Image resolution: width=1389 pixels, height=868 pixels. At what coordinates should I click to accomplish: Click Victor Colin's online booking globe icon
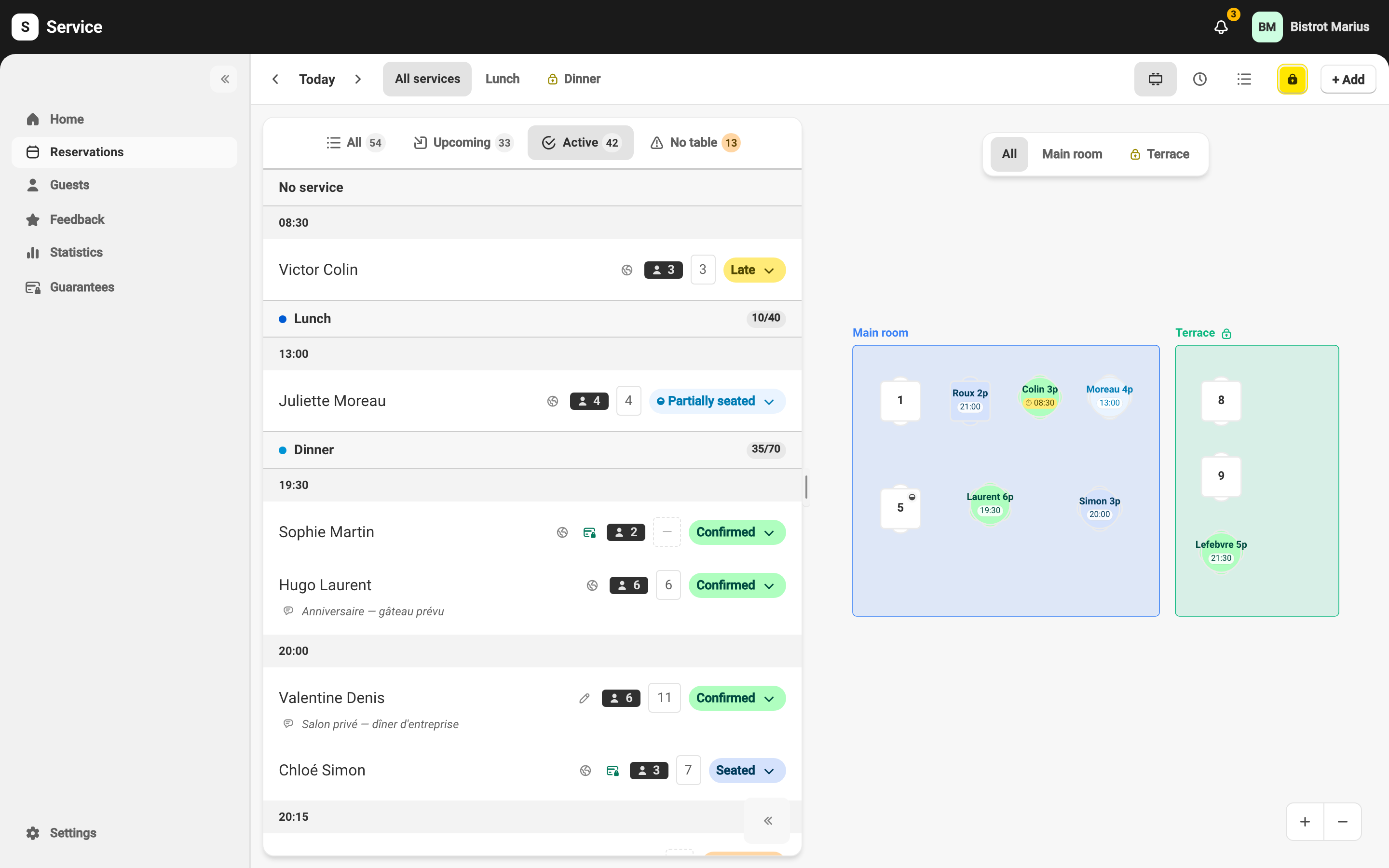(x=627, y=270)
